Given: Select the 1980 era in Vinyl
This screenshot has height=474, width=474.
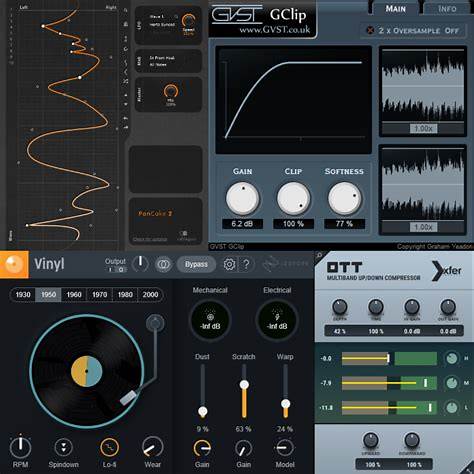Looking at the screenshot, I should (125, 295).
